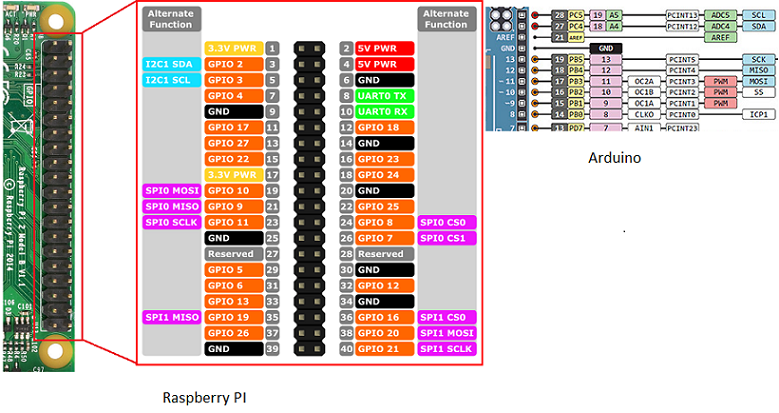779x413 pixels.
Task: Click the Reserved label at pin 28
Action: [385, 254]
